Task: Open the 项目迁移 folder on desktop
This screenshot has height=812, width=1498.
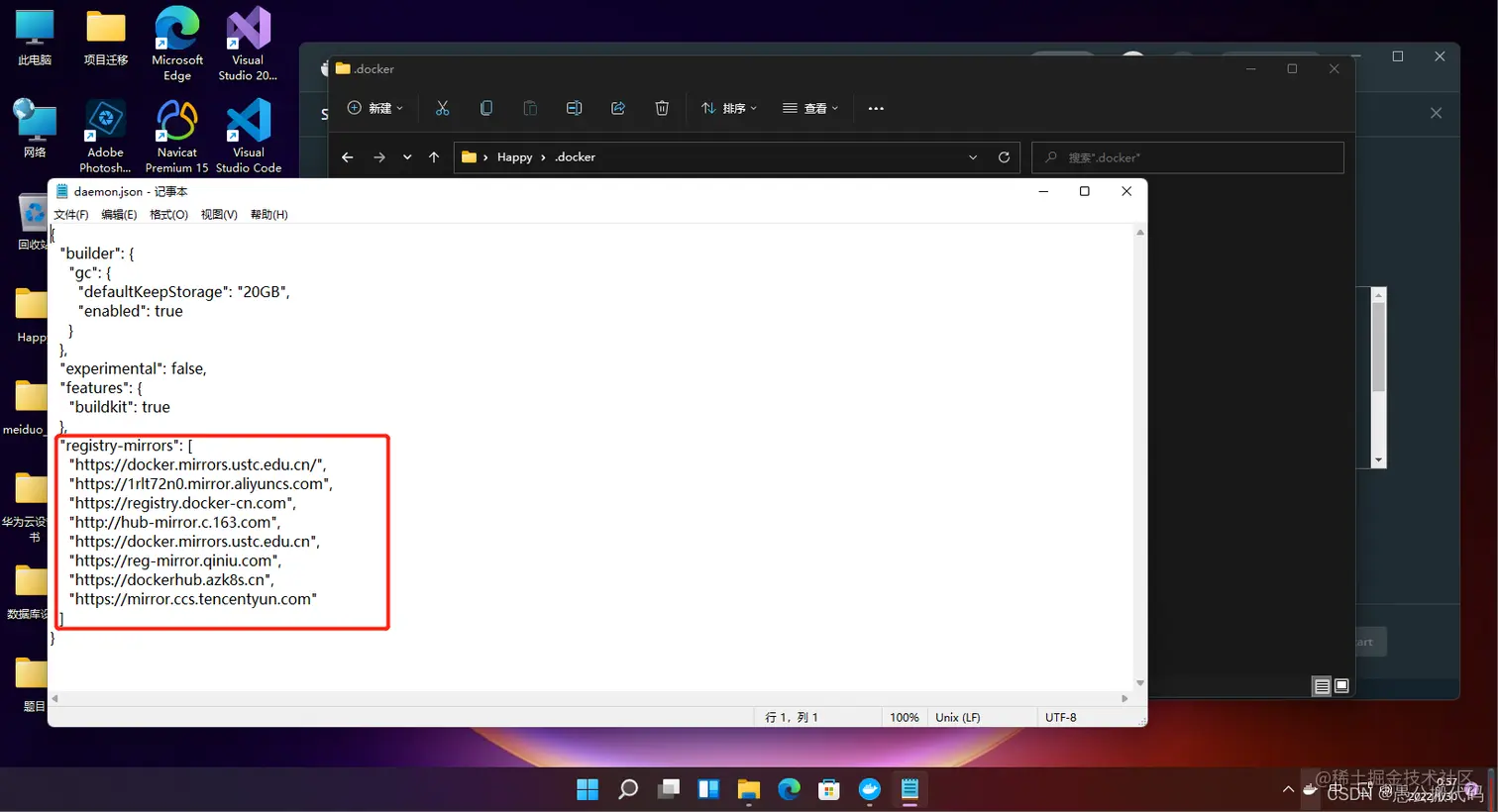Action: tap(106, 38)
